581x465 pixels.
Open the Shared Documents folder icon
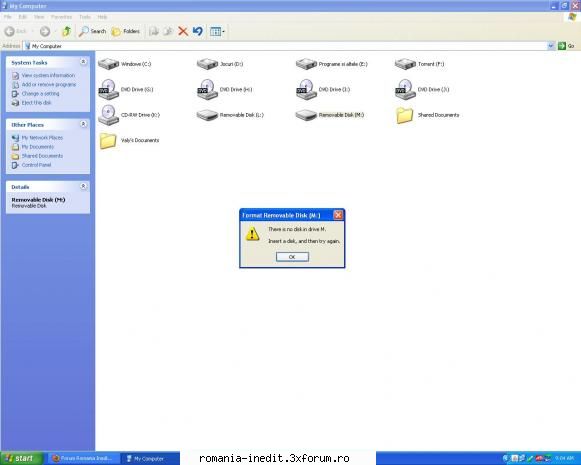404,115
